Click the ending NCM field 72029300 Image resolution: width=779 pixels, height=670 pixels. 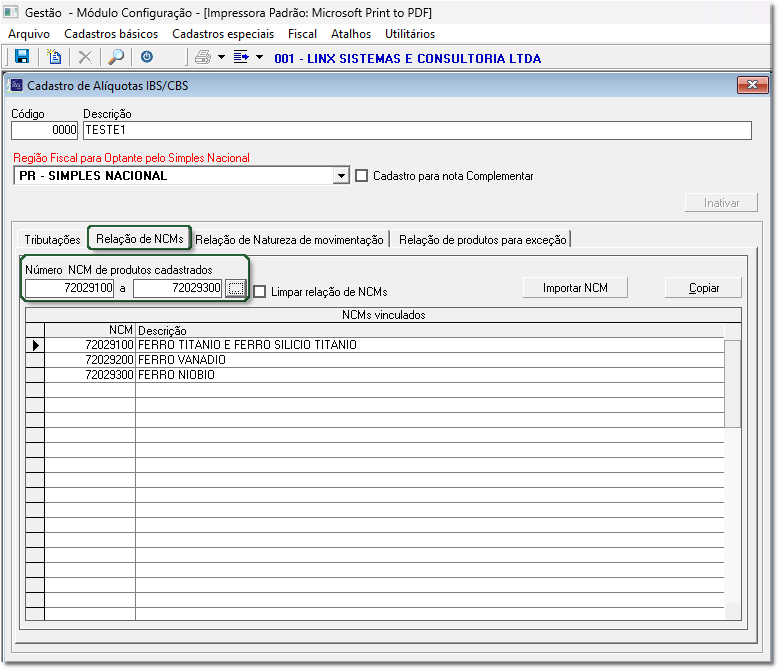point(177,288)
